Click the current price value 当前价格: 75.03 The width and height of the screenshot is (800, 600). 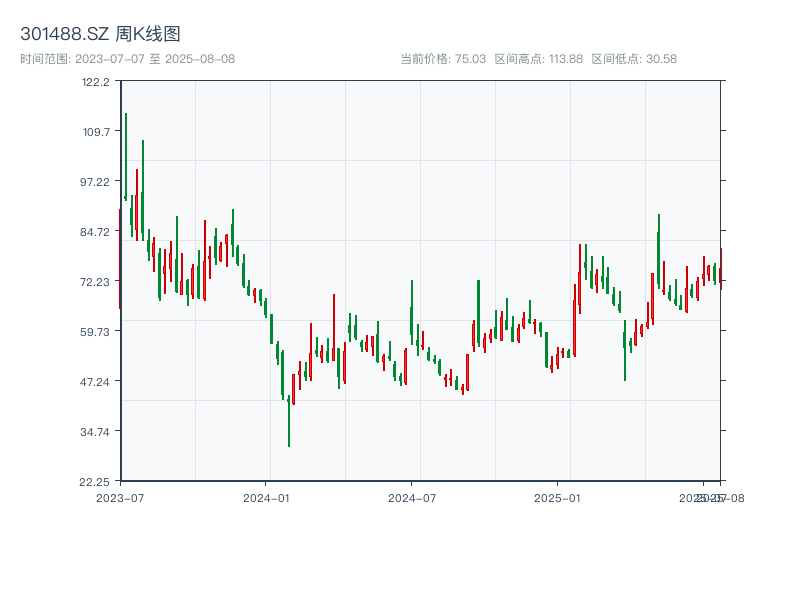pyautogui.click(x=443, y=59)
